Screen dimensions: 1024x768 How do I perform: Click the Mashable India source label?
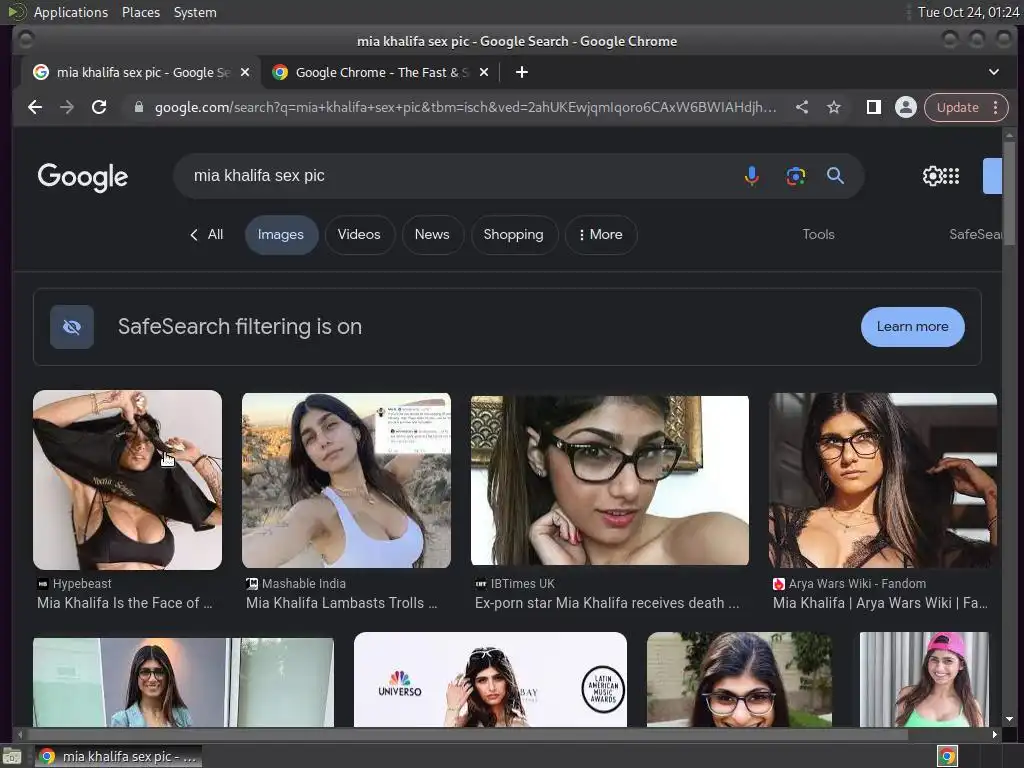pos(304,584)
